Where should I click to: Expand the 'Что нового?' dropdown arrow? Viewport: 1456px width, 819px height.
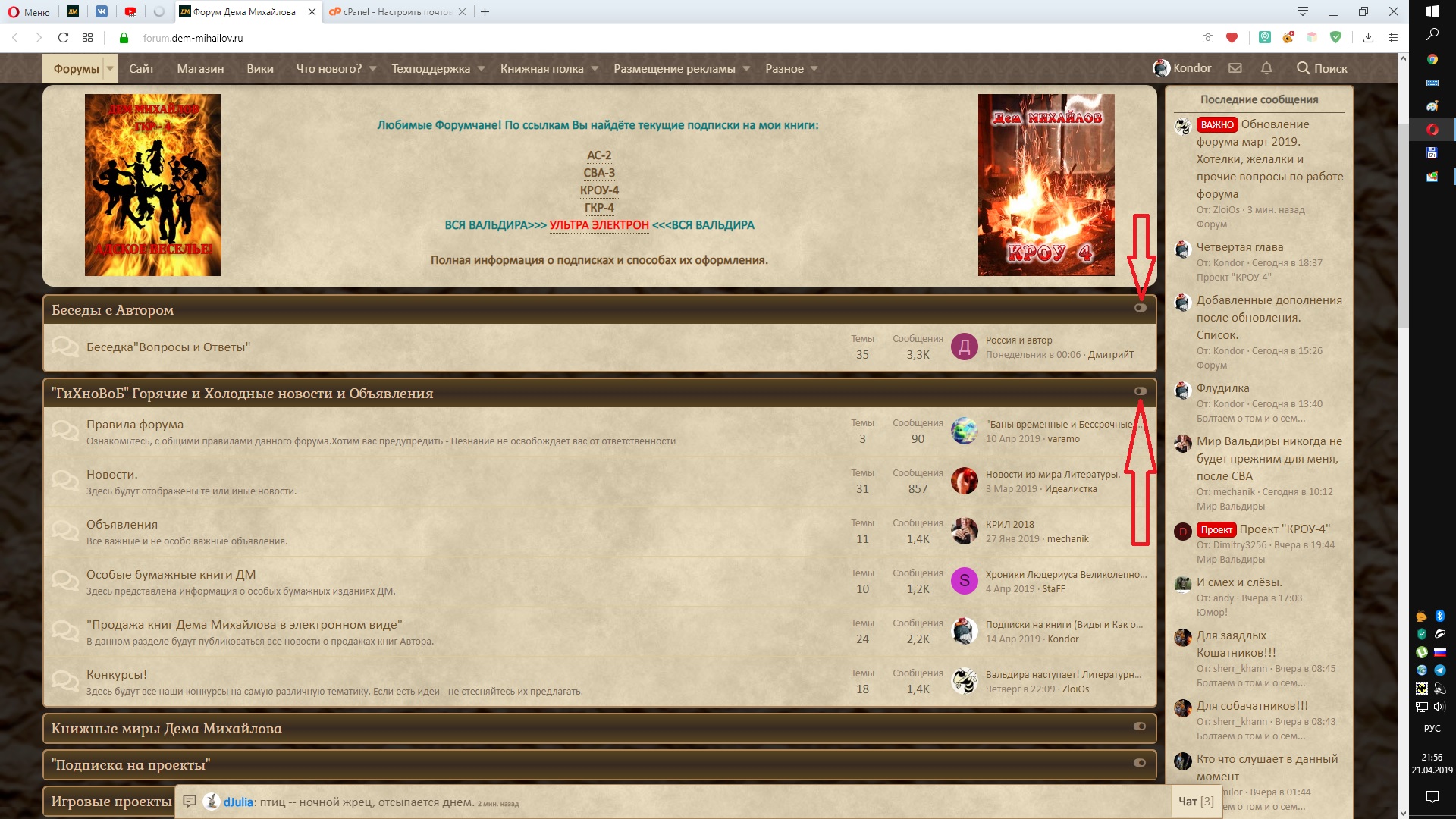(372, 68)
